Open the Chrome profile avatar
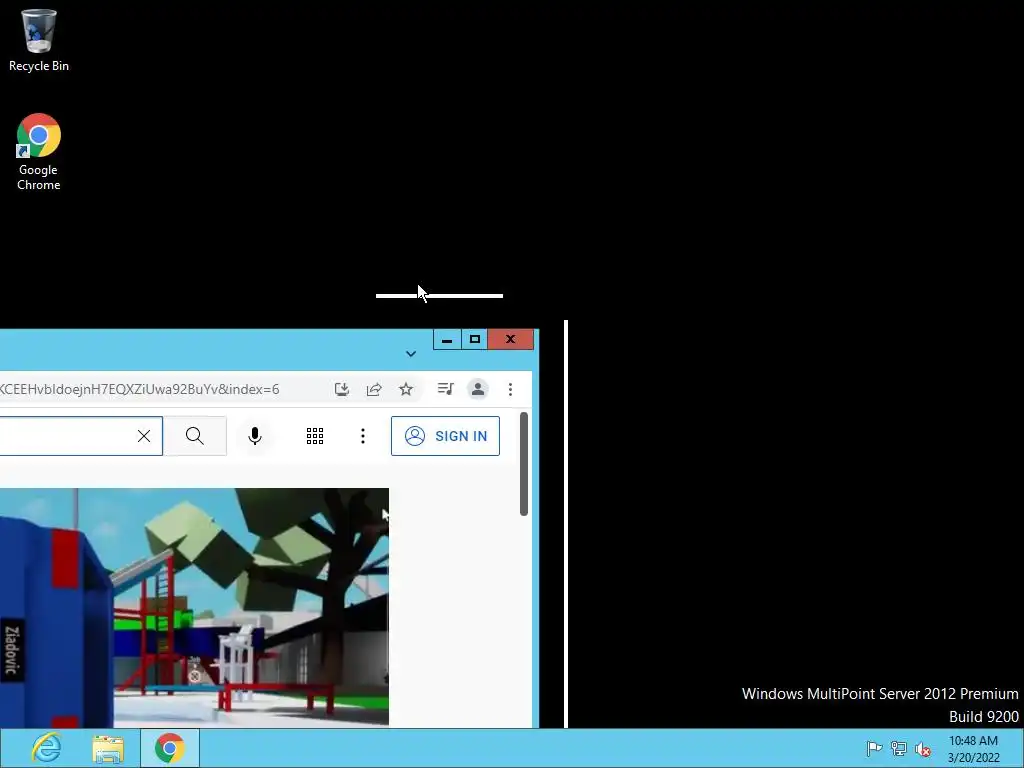 click(x=478, y=389)
